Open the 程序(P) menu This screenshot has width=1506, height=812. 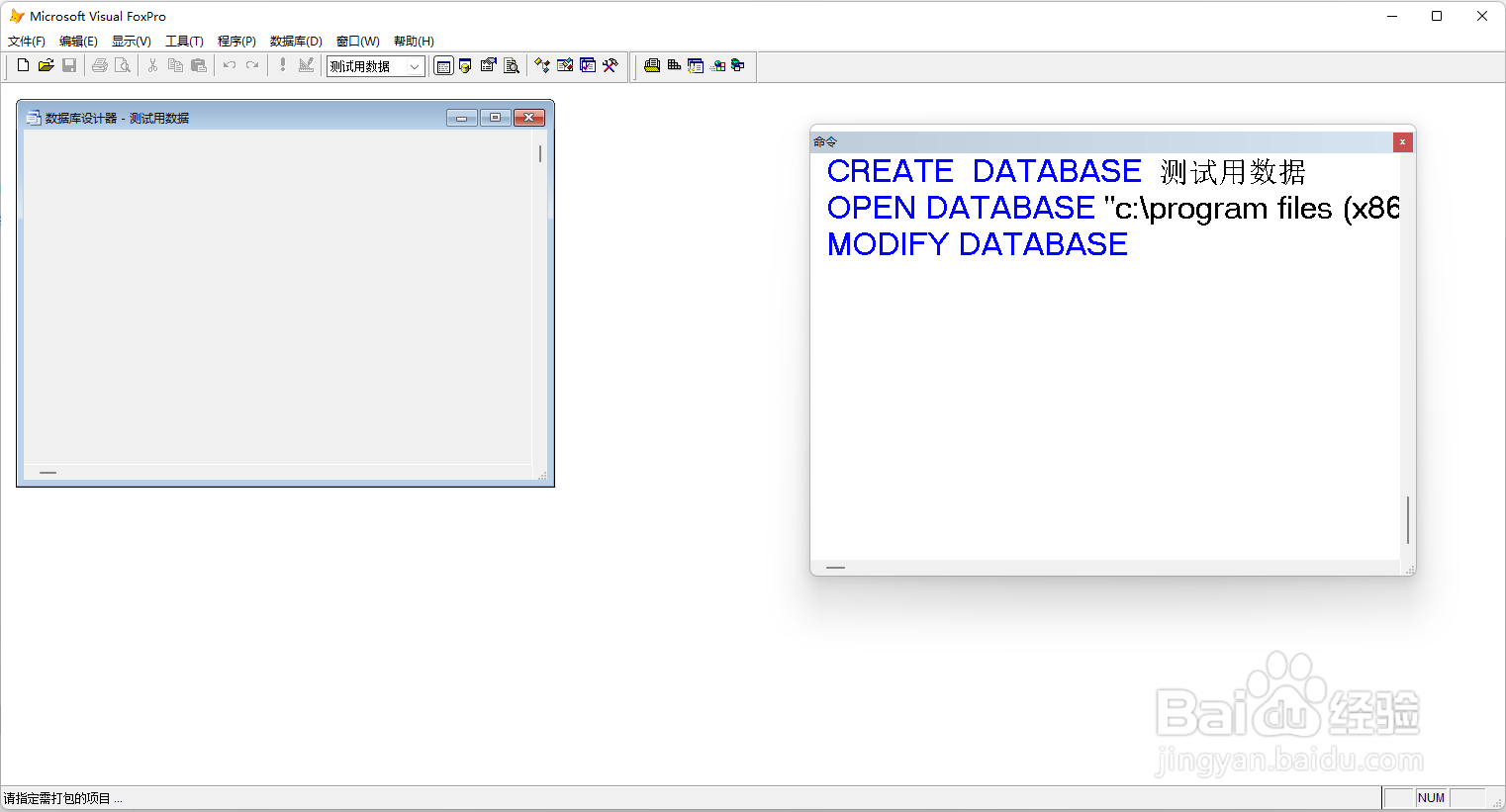236,42
